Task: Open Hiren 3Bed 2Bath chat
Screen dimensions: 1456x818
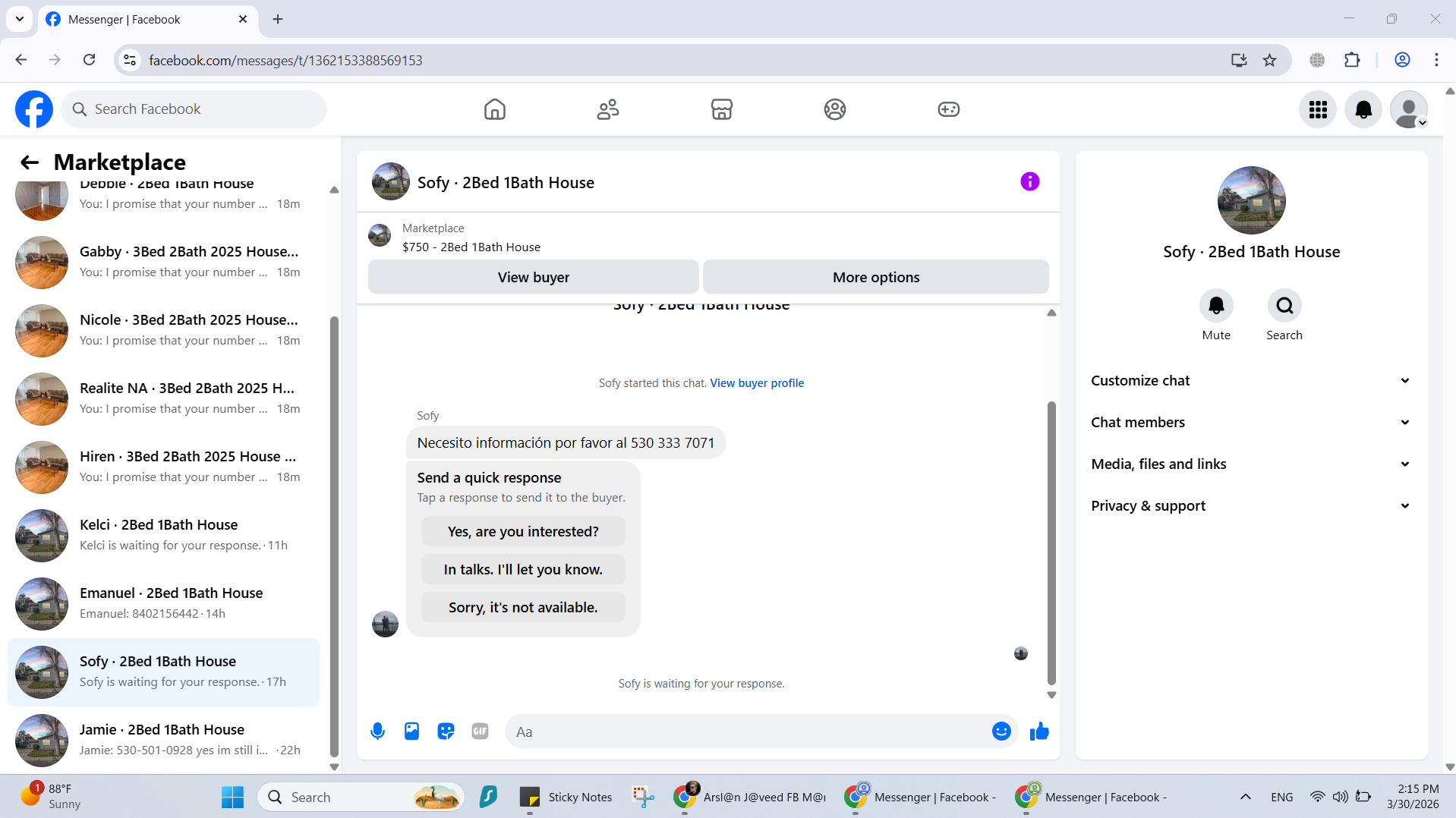Action: 163,467
